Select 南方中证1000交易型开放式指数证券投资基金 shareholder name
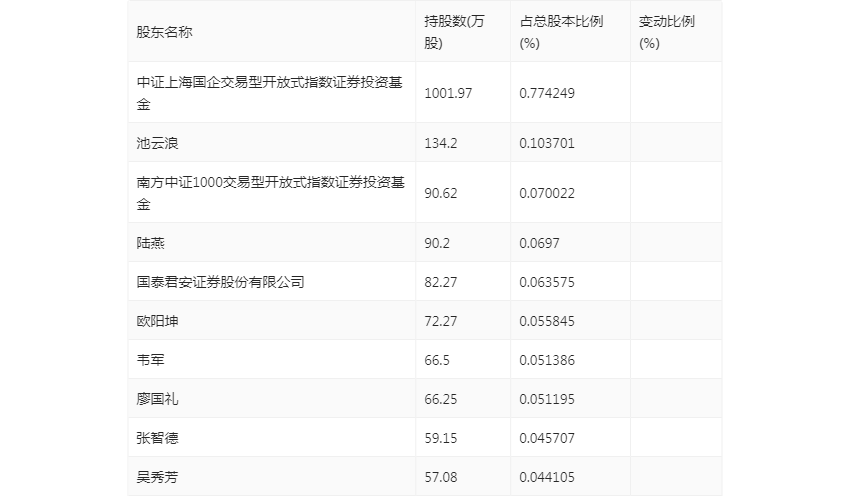 (x=271, y=193)
